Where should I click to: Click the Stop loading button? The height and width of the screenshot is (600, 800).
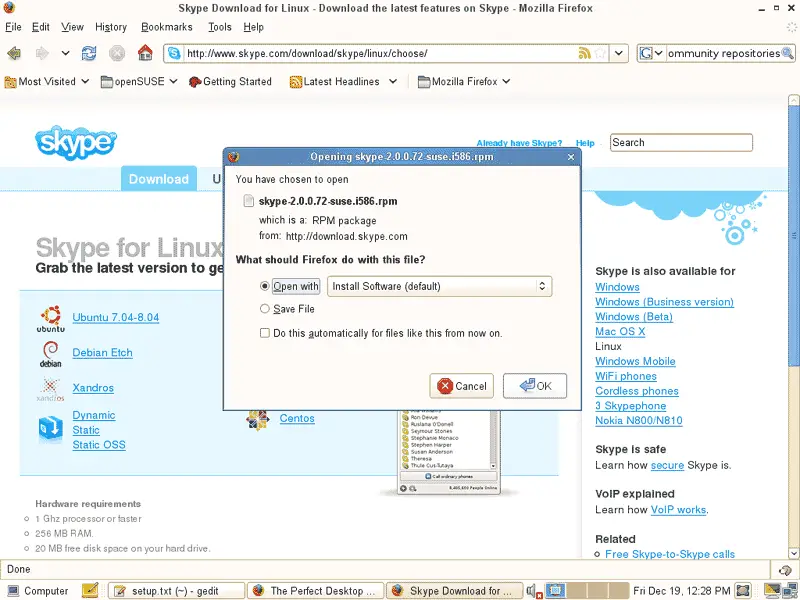pos(117,53)
